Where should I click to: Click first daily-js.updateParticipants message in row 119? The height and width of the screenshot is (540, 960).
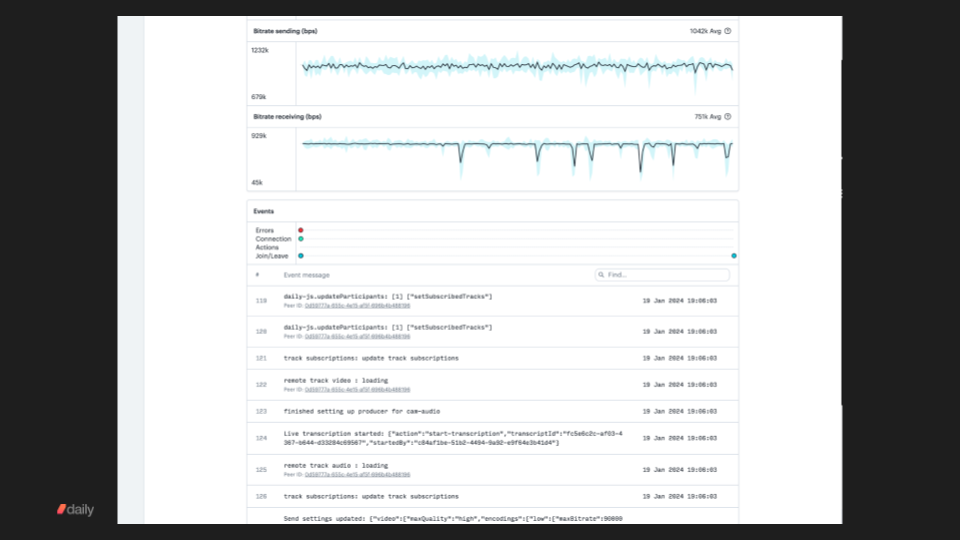[388, 296]
